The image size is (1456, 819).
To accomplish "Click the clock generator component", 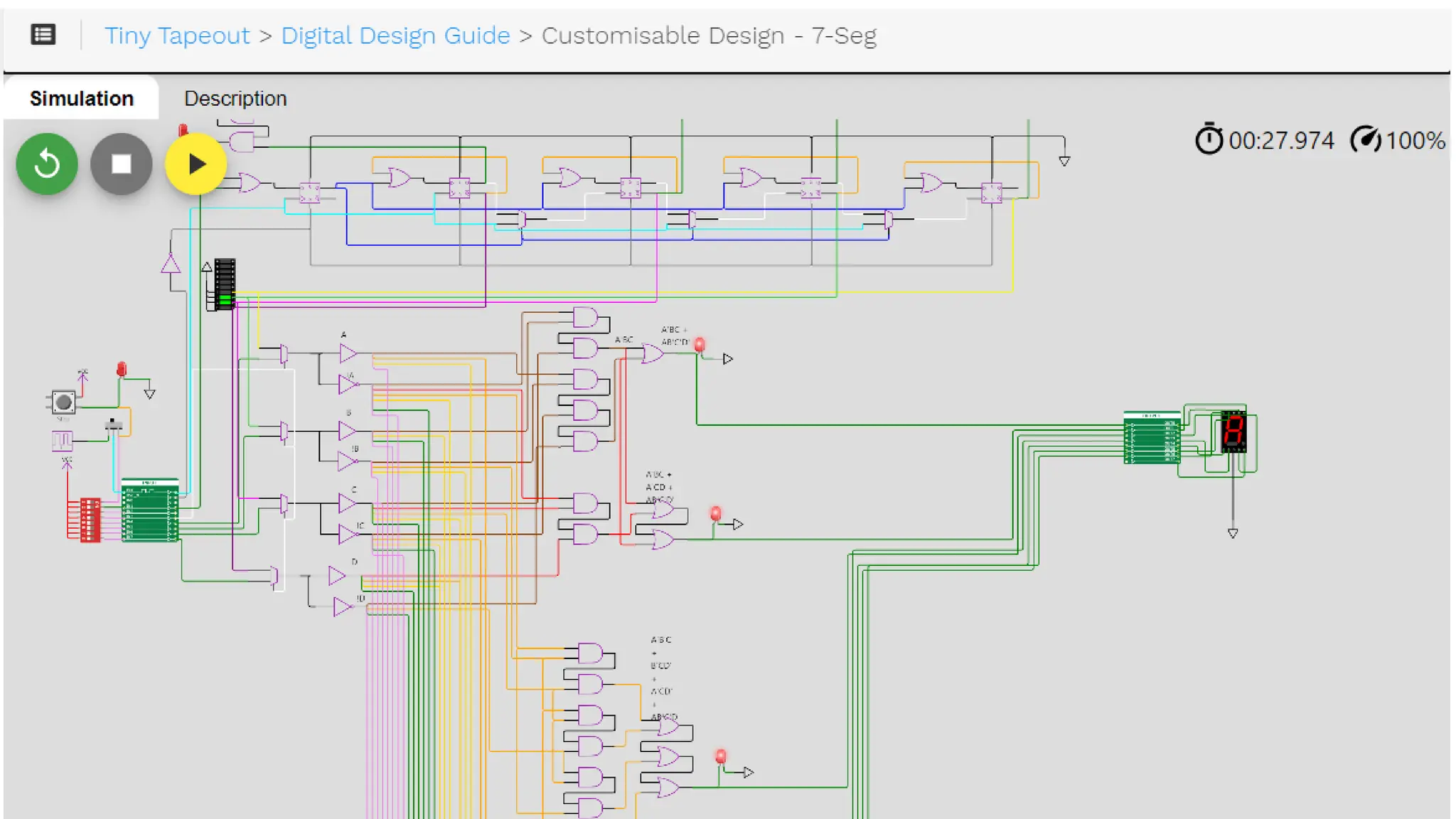I will (x=62, y=441).
